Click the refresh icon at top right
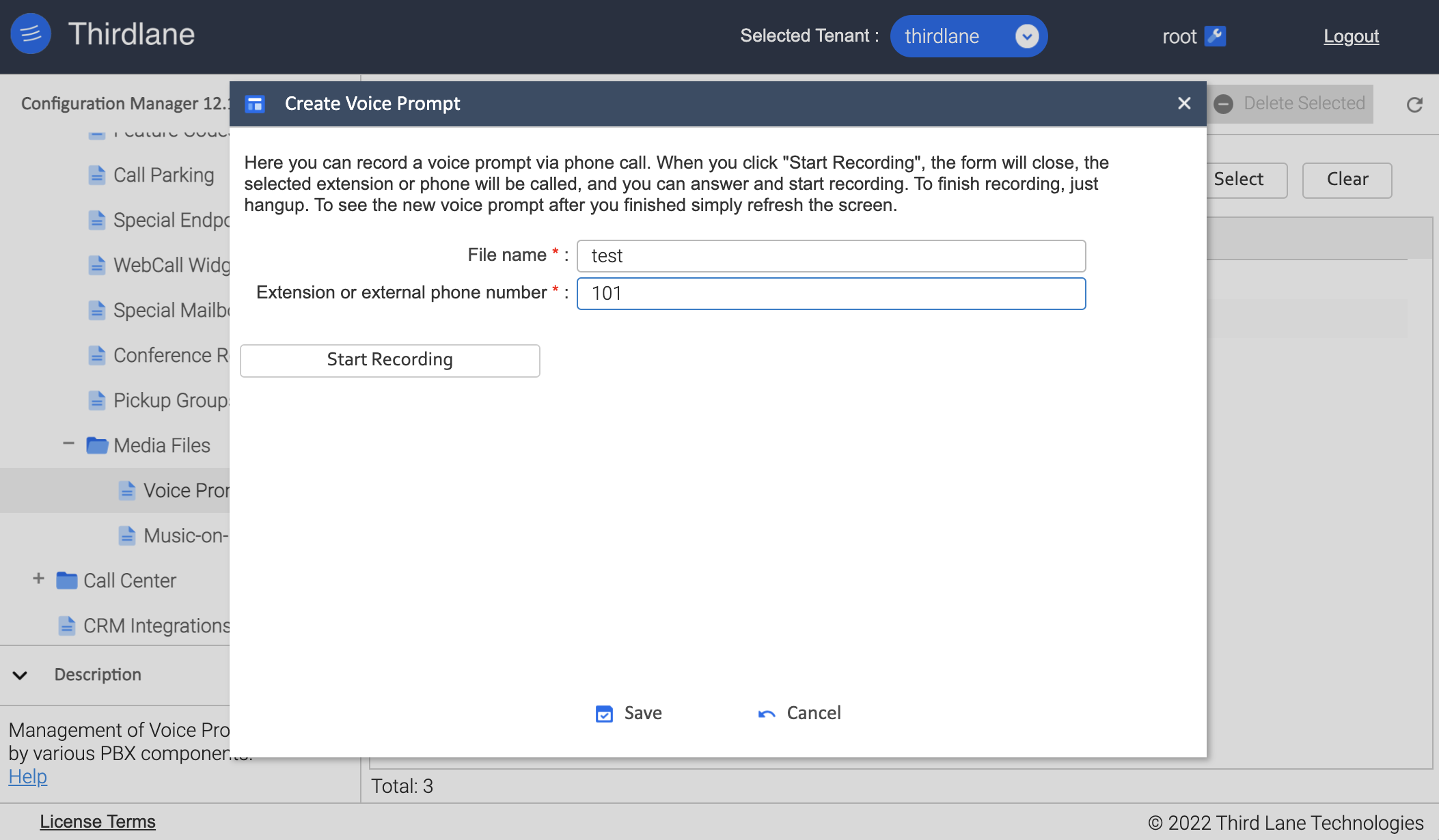 [x=1414, y=104]
